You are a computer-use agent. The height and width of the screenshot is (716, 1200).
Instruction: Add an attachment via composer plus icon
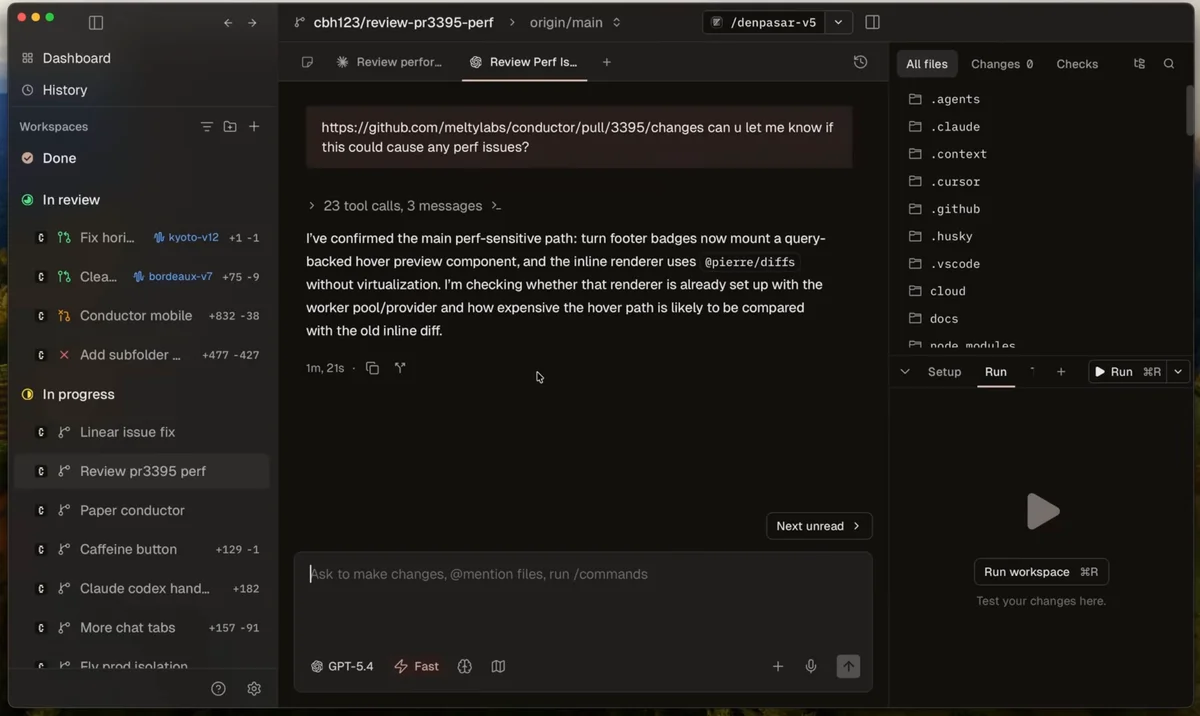pos(778,666)
